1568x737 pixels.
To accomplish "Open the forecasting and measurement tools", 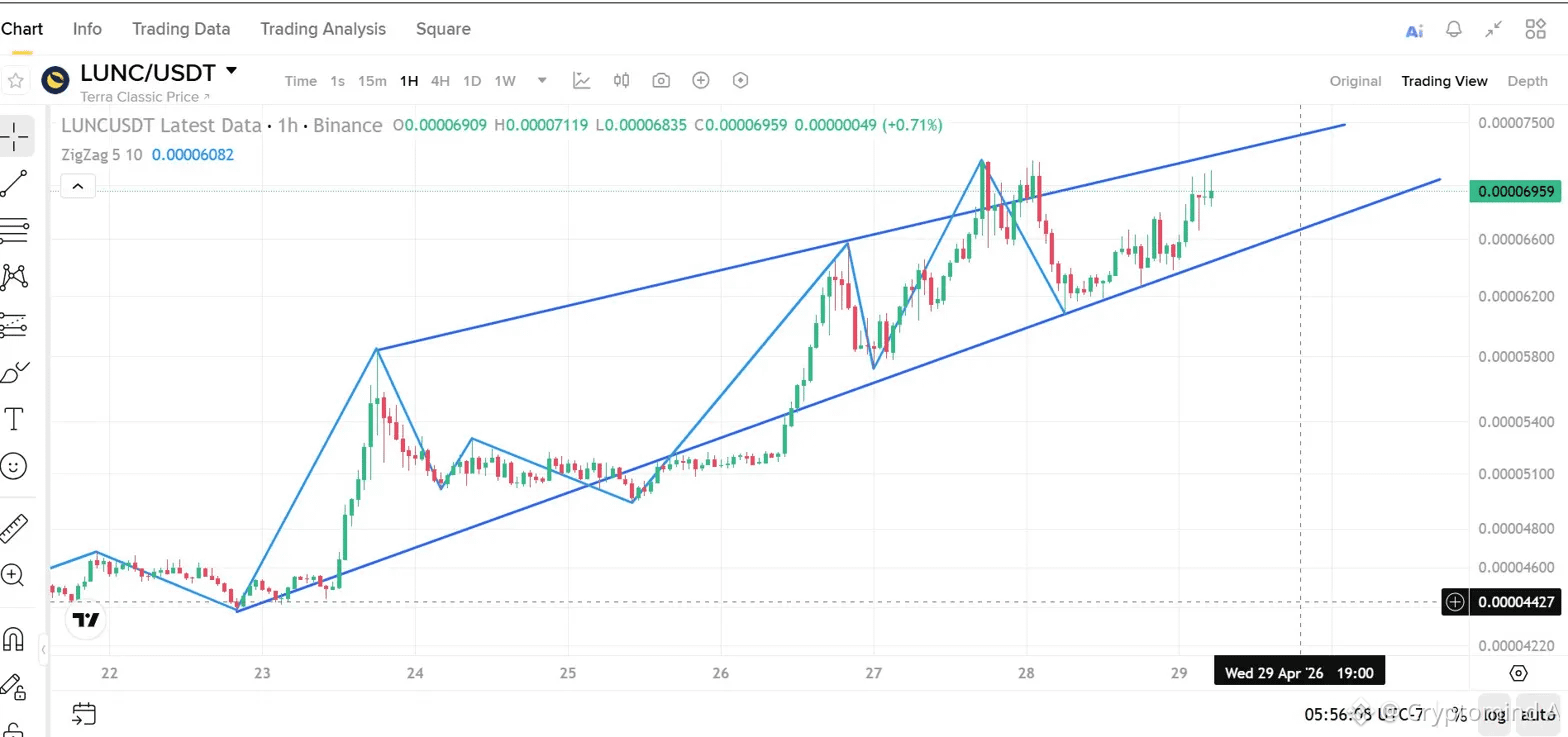I will (x=15, y=324).
